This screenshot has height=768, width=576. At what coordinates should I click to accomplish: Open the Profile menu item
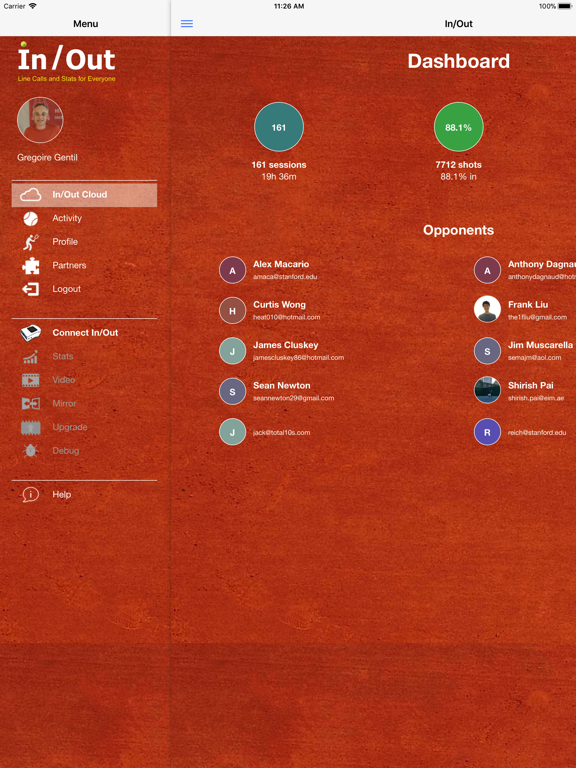[84, 242]
